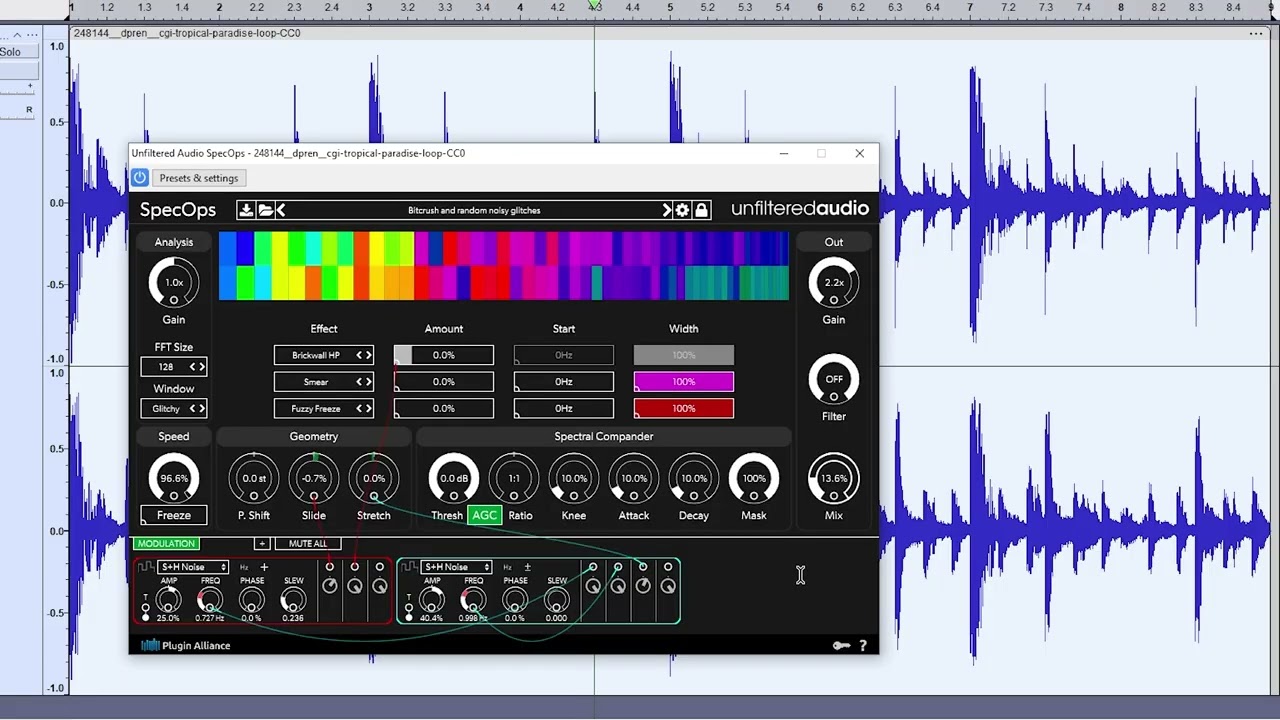The width and height of the screenshot is (1280, 720).
Task: Turn the Thresh knob at 0.0 dB
Action: click(x=454, y=479)
